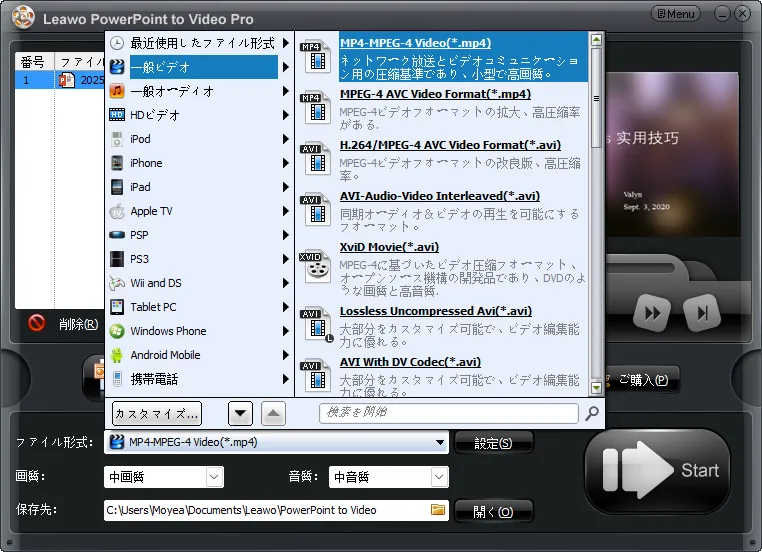Open the 画質 quality dropdown
The image size is (762, 552).
[214, 477]
